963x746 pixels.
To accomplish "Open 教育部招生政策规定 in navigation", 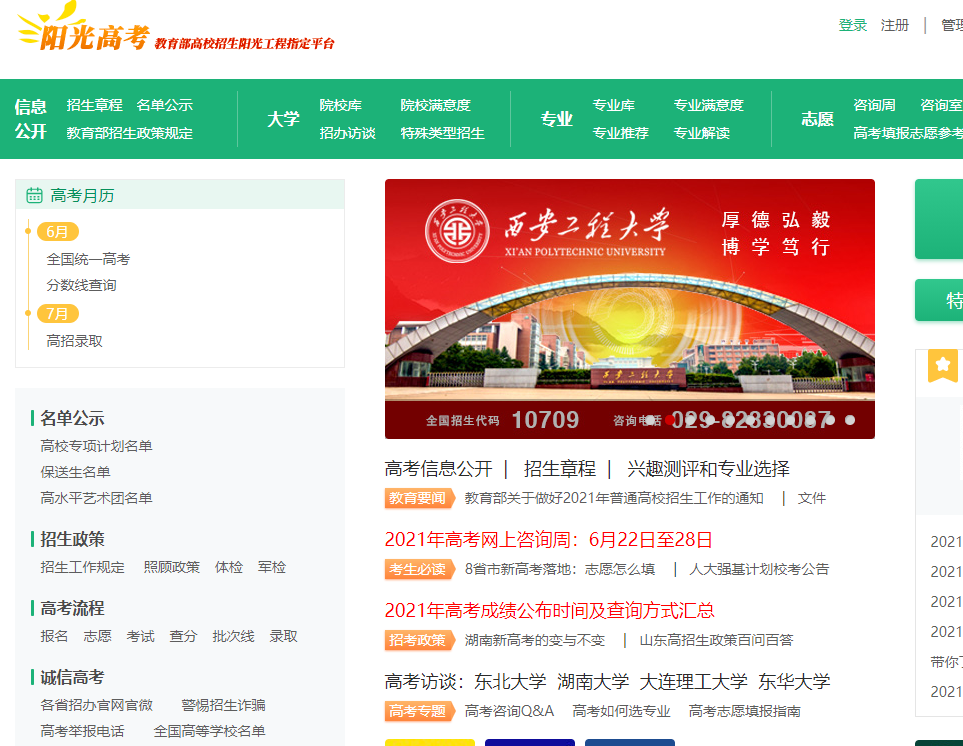I will (130, 133).
